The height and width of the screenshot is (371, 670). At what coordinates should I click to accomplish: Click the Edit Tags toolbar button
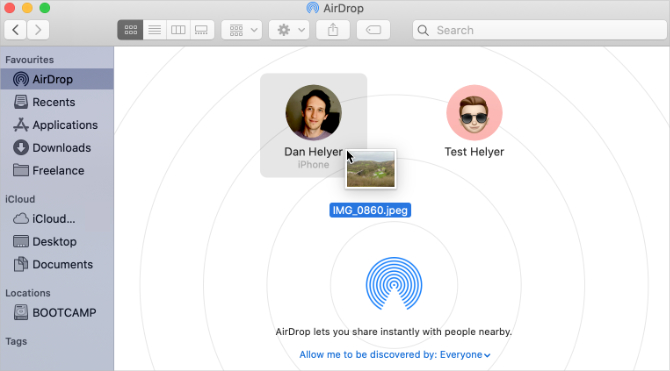point(373,30)
